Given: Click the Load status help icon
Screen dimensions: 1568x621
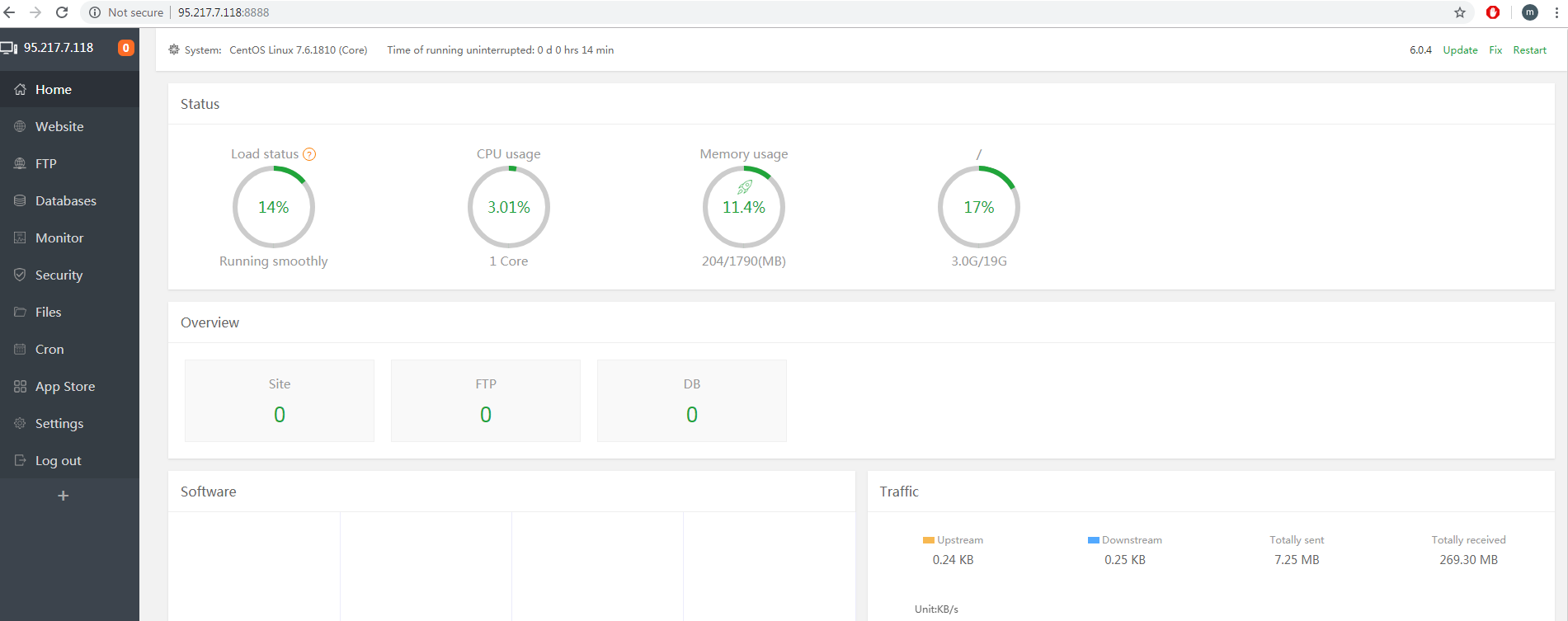Looking at the screenshot, I should (x=309, y=154).
